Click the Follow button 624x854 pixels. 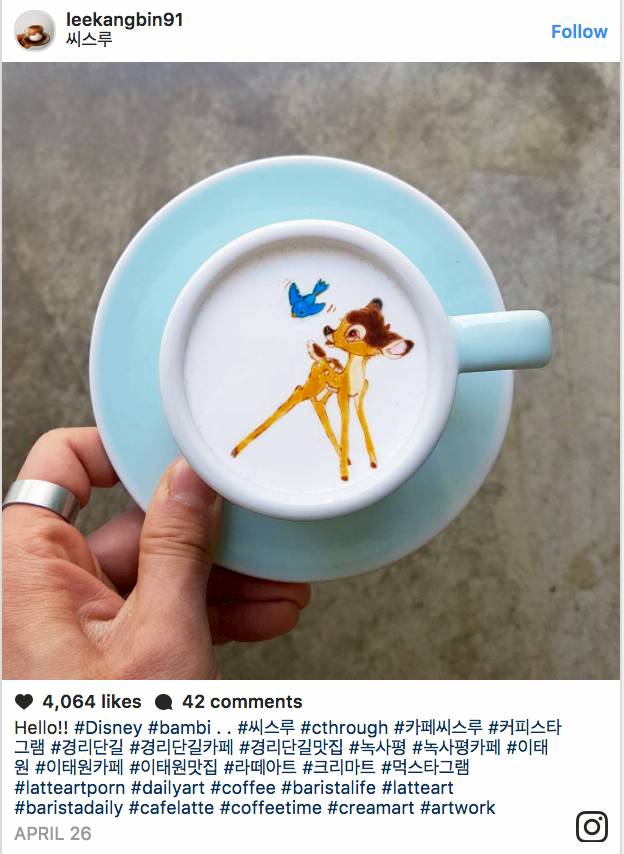pyautogui.click(x=579, y=31)
